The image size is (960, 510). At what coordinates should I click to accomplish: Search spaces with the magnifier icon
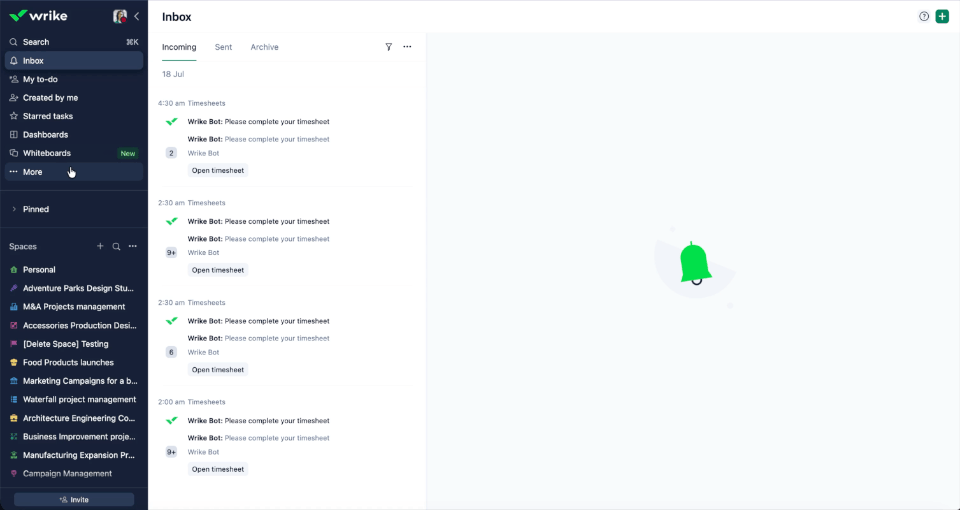116,246
